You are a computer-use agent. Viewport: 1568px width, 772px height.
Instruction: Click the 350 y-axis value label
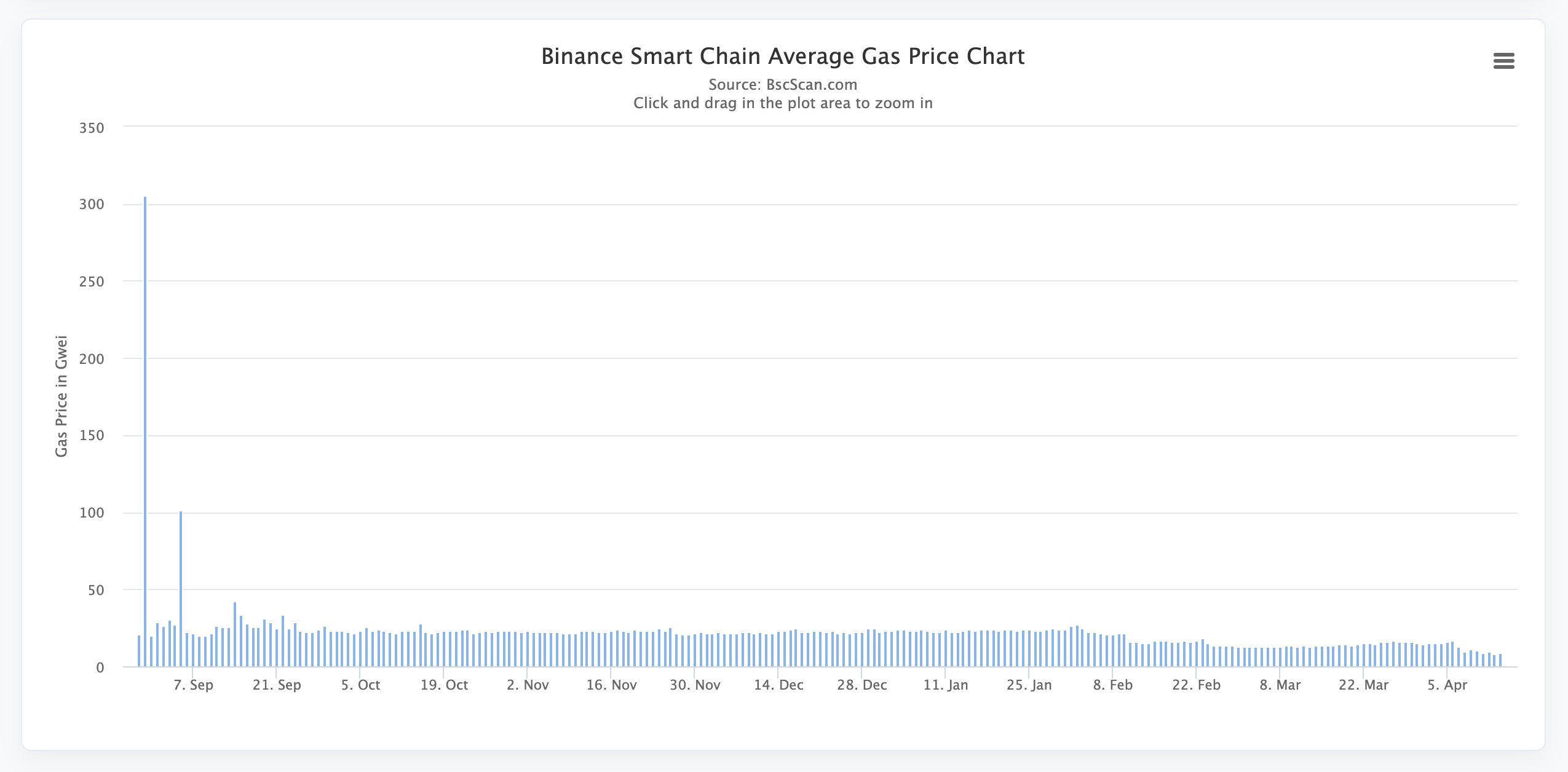[92, 128]
